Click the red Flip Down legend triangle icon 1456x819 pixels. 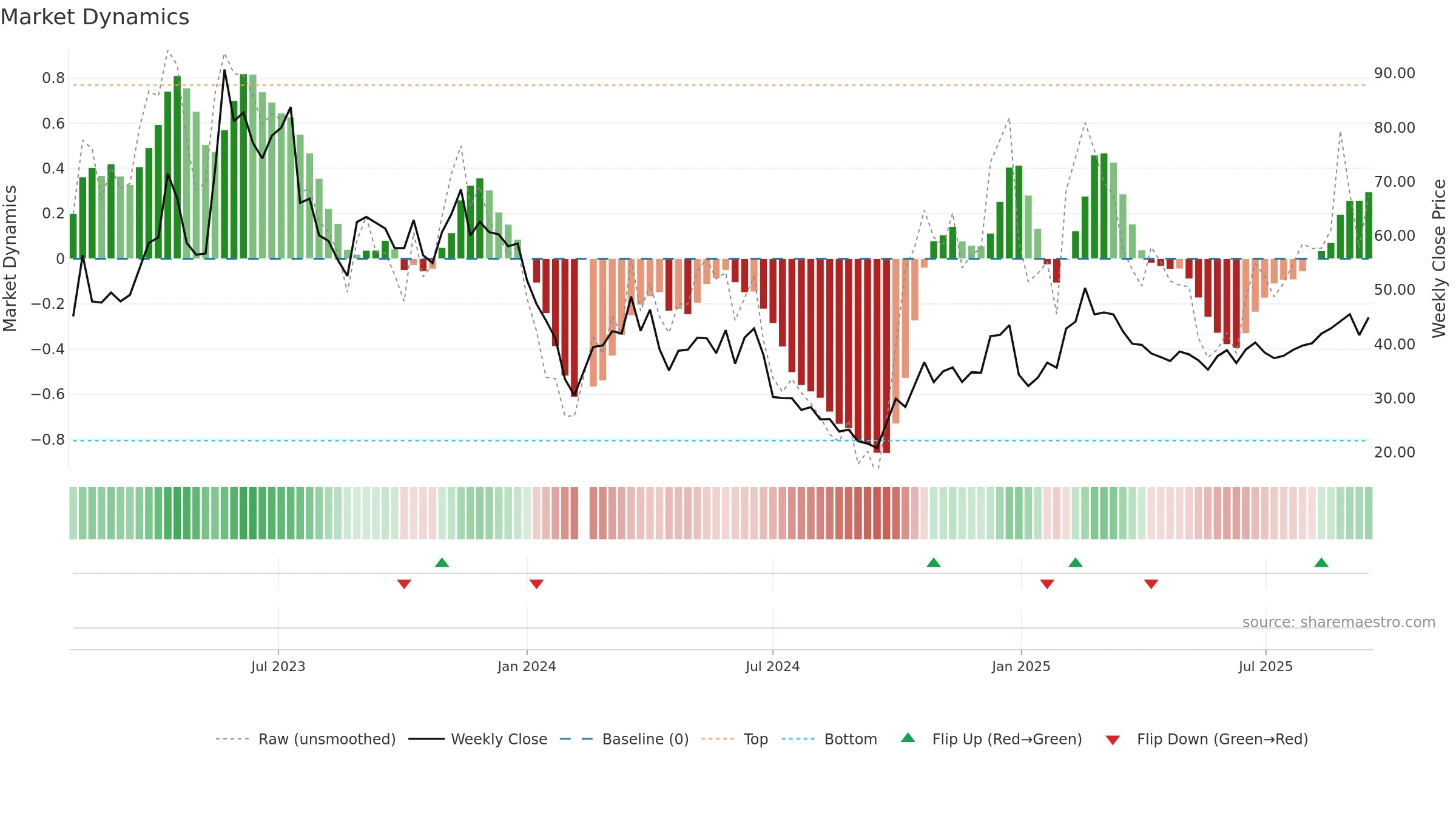click(1113, 740)
